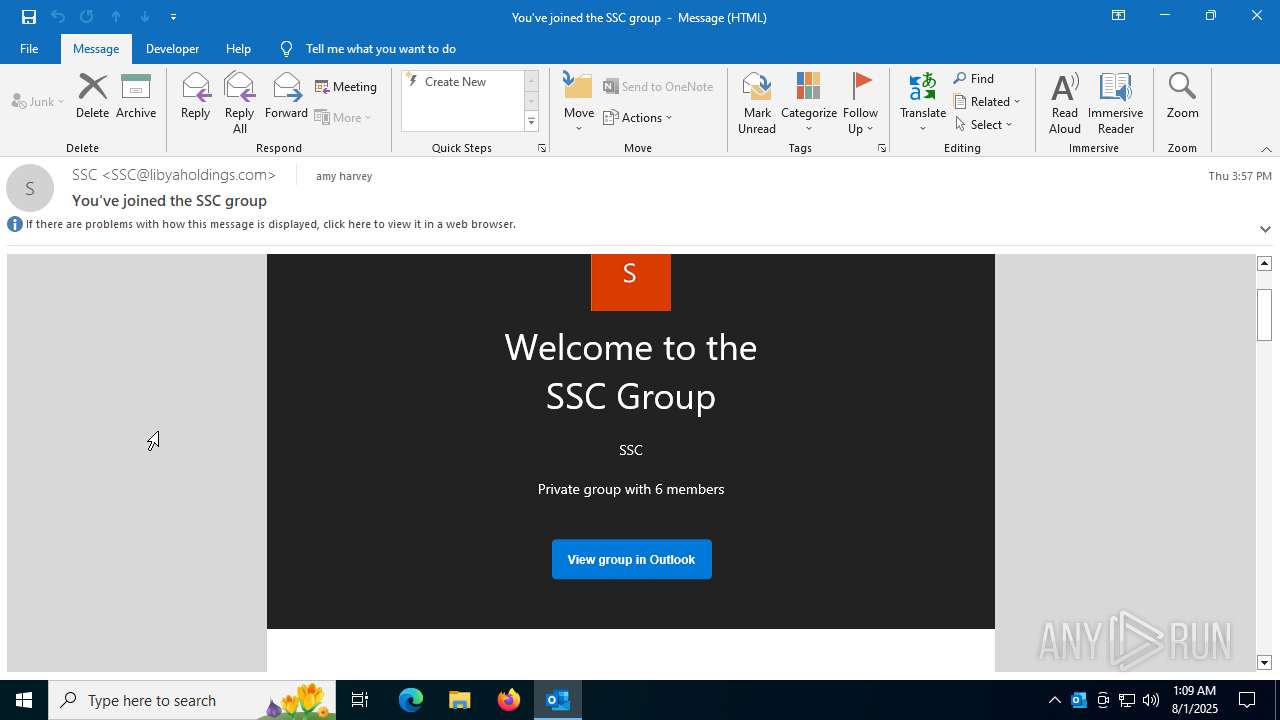1280x720 pixels.
Task: Open the Move dropdown
Action: (579, 103)
